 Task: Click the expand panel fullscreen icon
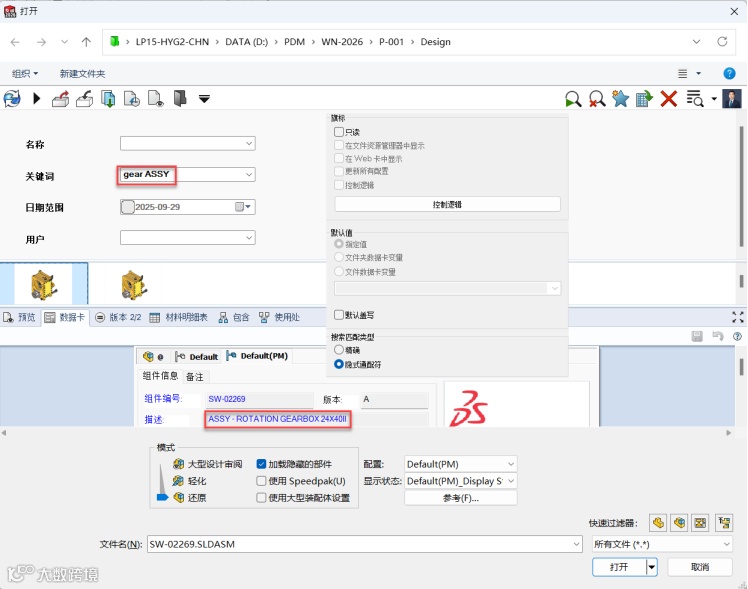pos(738,317)
